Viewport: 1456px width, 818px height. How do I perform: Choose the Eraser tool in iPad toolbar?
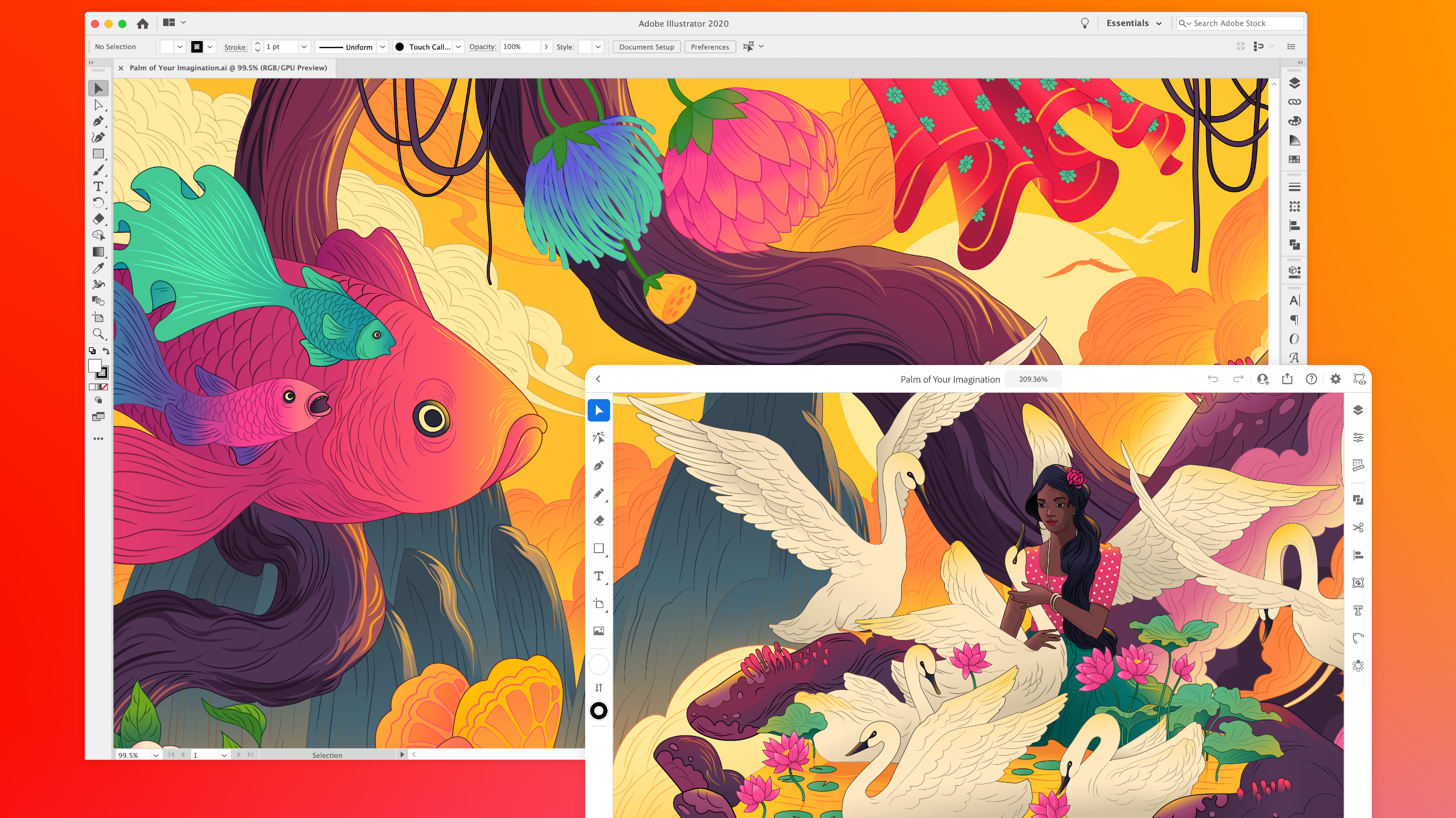(598, 520)
